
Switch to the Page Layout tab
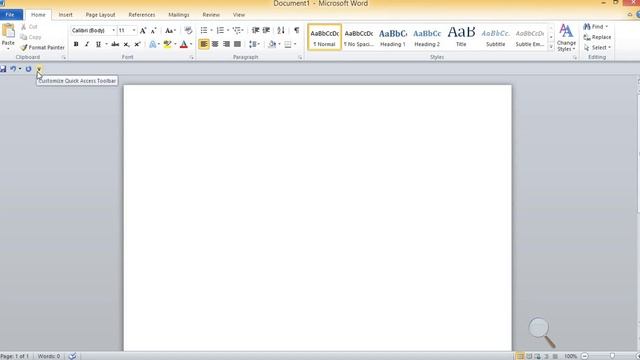[x=100, y=15]
